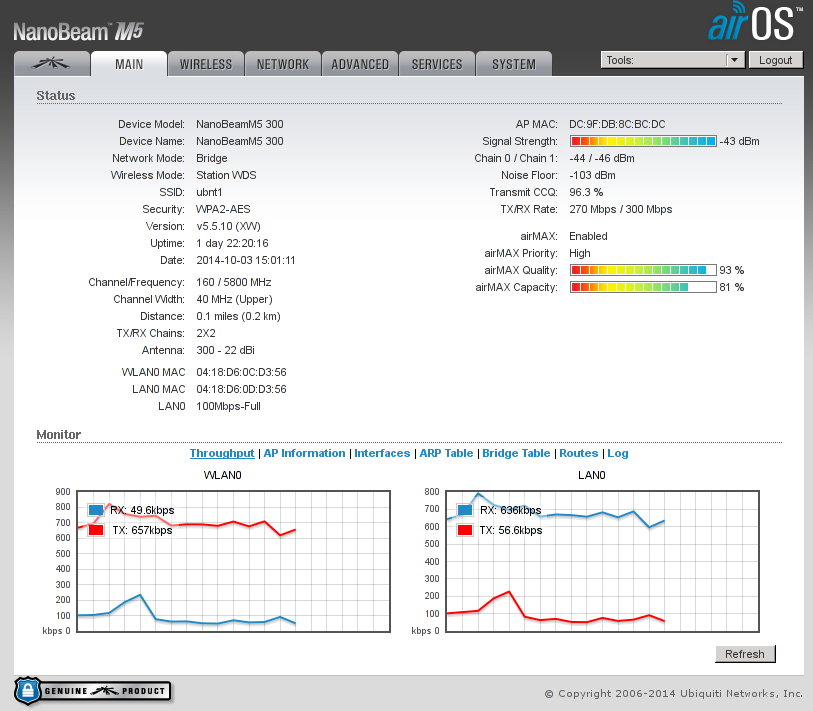The image size is (813, 711).
Task: Click the Antenna value 300 - 22 dBi
Action: 225,351
